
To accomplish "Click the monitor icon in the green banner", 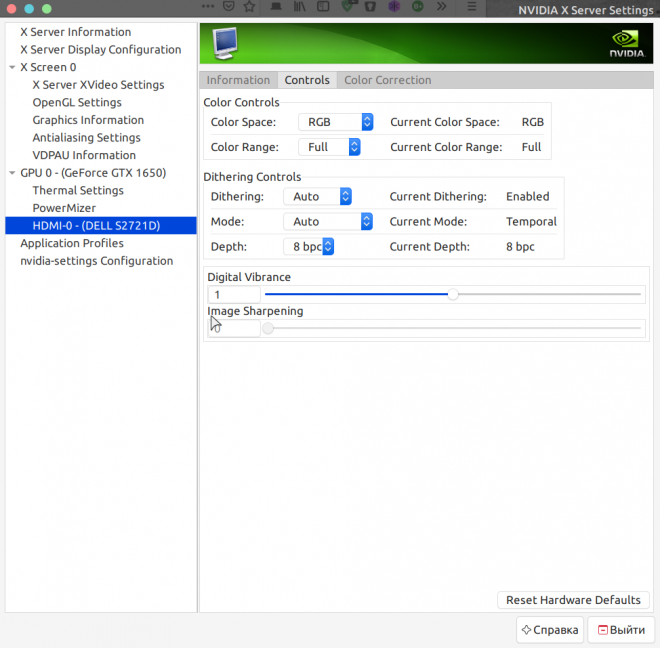I will point(227,44).
